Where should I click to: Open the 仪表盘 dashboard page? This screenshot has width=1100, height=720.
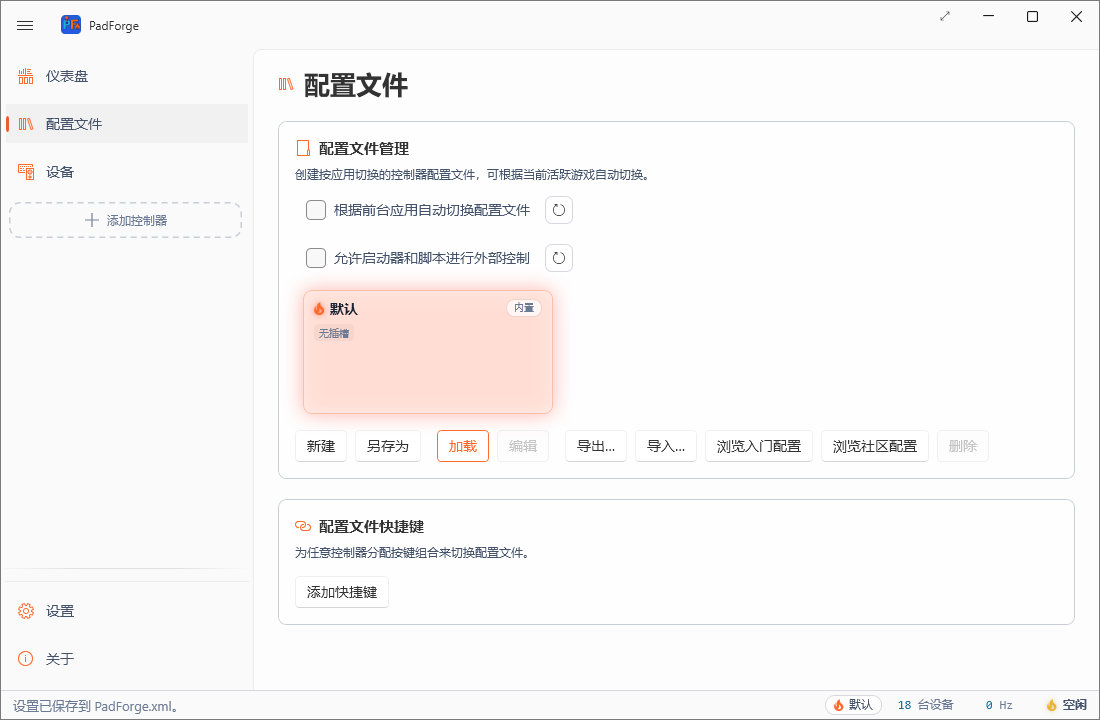[x=127, y=76]
